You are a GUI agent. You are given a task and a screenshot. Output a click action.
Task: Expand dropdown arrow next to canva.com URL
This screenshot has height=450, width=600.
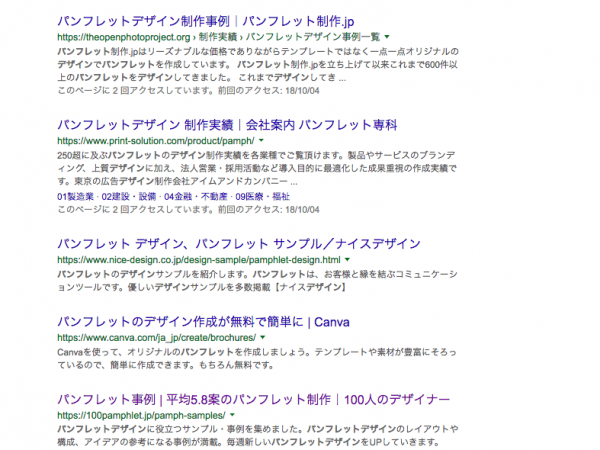tap(262, 338)
